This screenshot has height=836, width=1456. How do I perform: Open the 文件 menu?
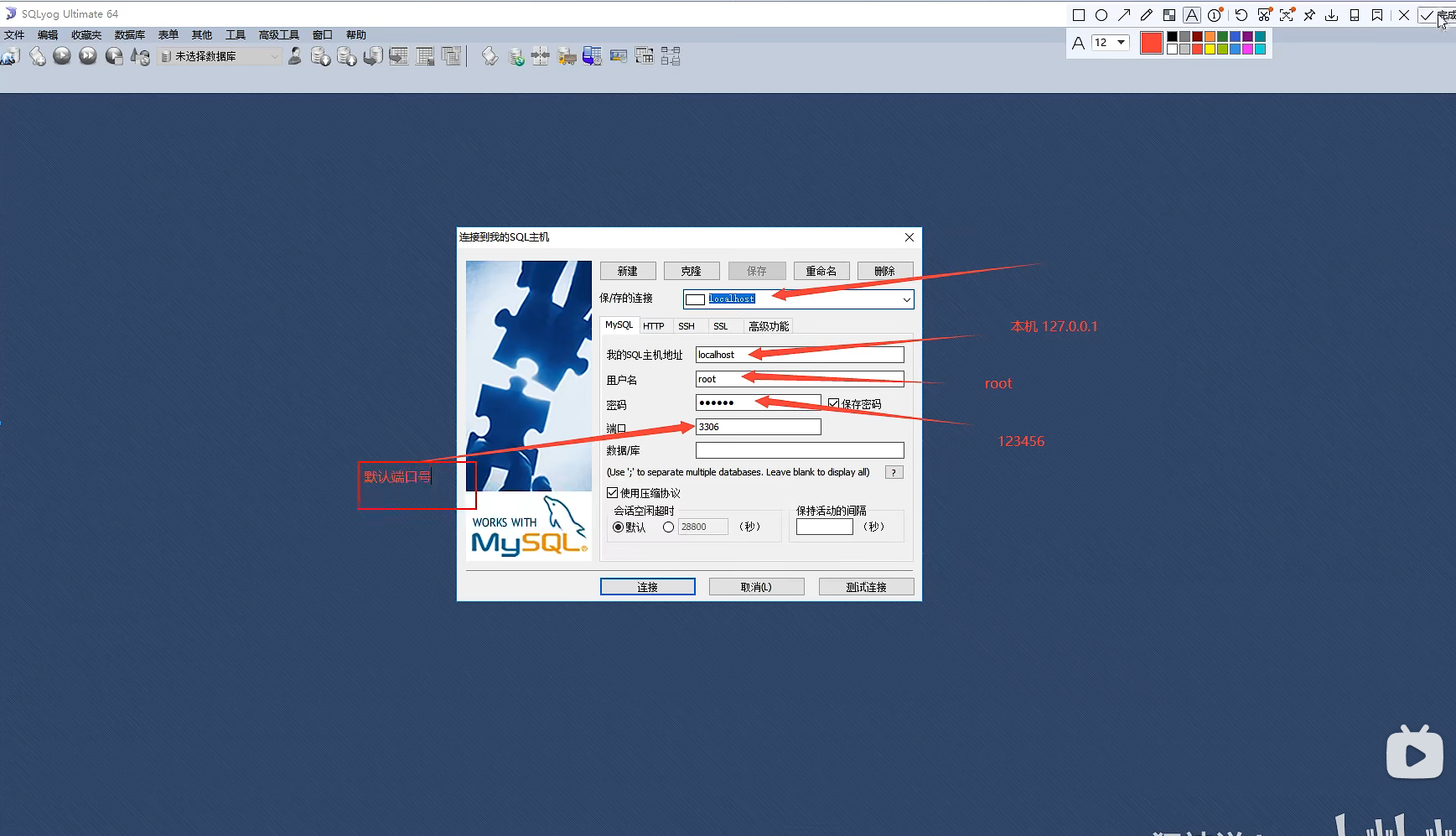pos(14,35)
